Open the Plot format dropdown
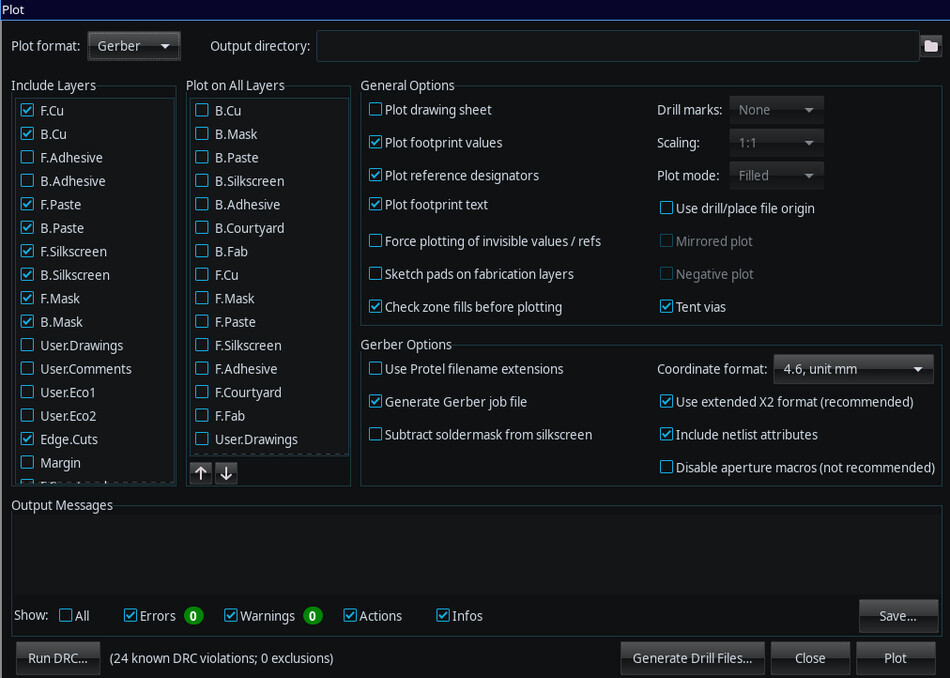Viewport: 950px width, 678px height. pos(134,46)
